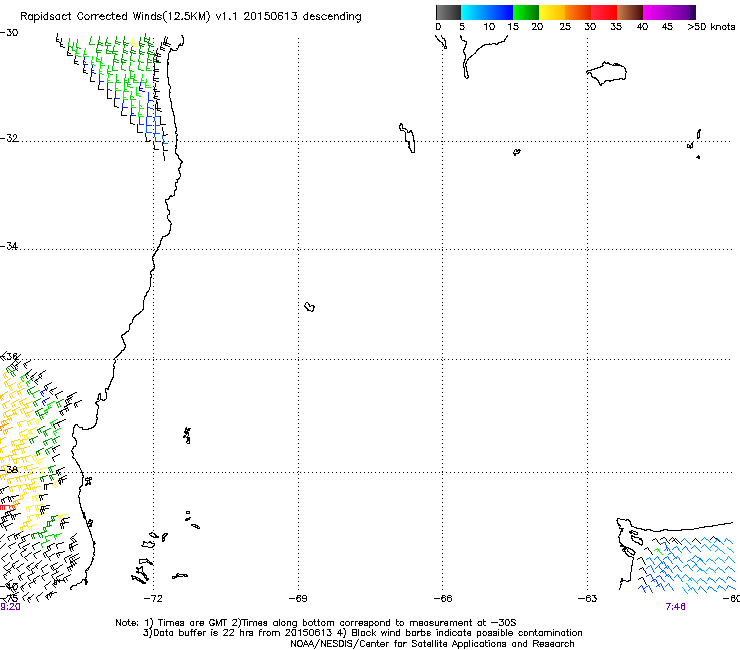Image resolution: width=740 pixels, height=650 pixels.
Task: Click the green 15-20 knots legend swatch
Action: point(526,12)
